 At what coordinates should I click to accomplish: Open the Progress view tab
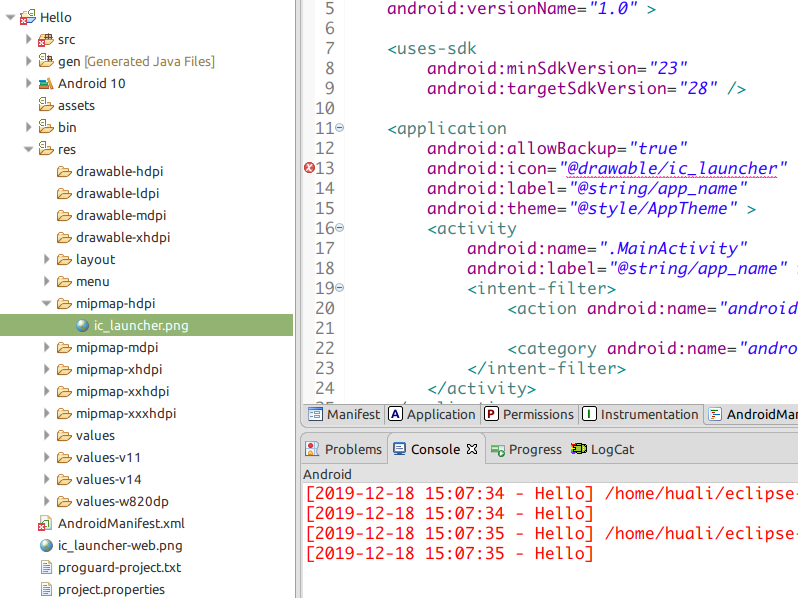tap(526, 449)
